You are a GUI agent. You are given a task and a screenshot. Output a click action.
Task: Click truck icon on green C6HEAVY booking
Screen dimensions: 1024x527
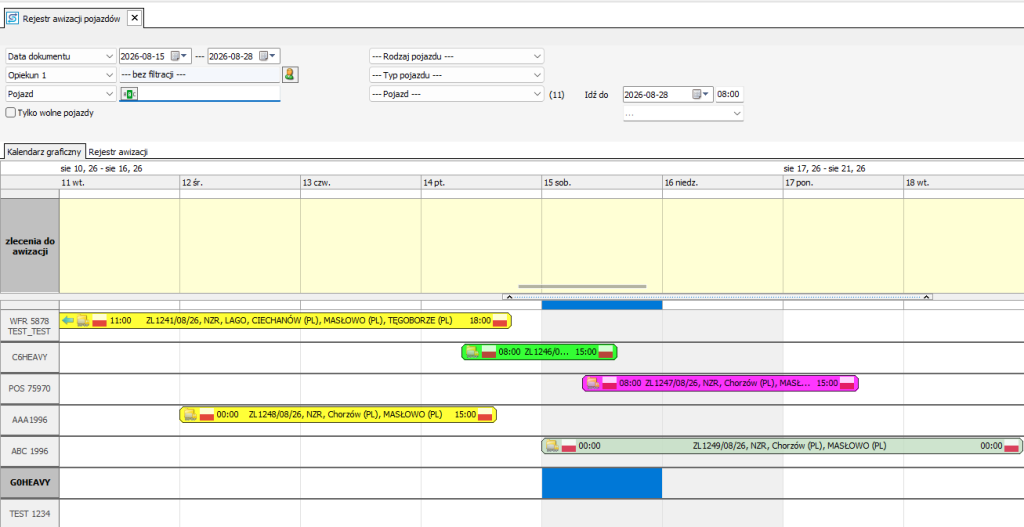(x=472, y=352)
